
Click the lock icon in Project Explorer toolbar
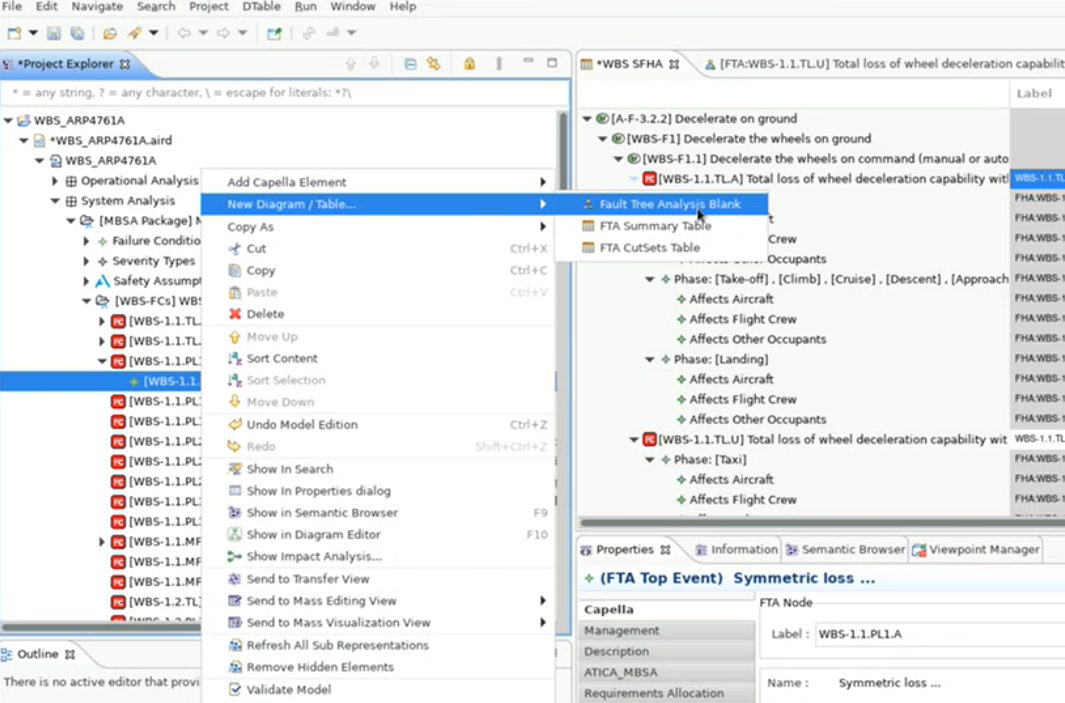tap(469, 64)
